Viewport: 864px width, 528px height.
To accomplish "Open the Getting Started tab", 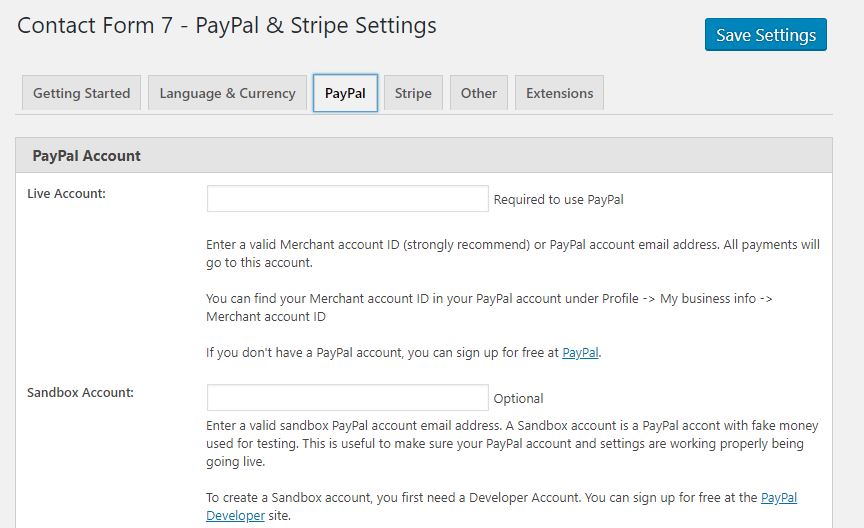I will pos(82,93).
